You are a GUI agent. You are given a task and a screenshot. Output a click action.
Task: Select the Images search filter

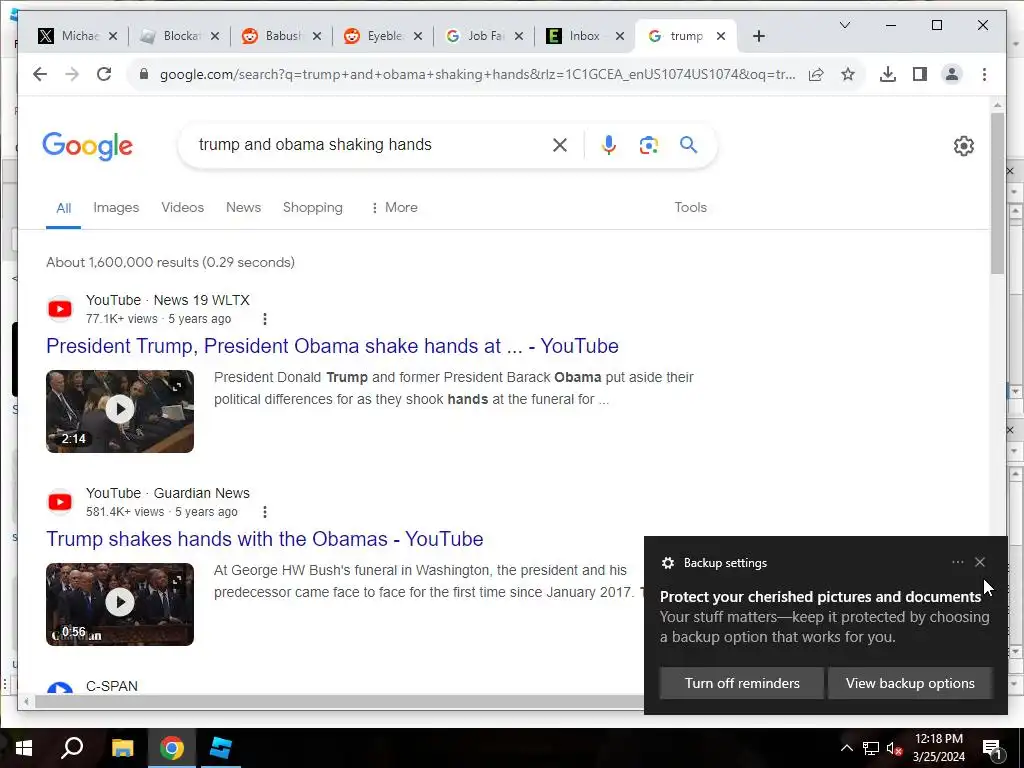[116, 208]
